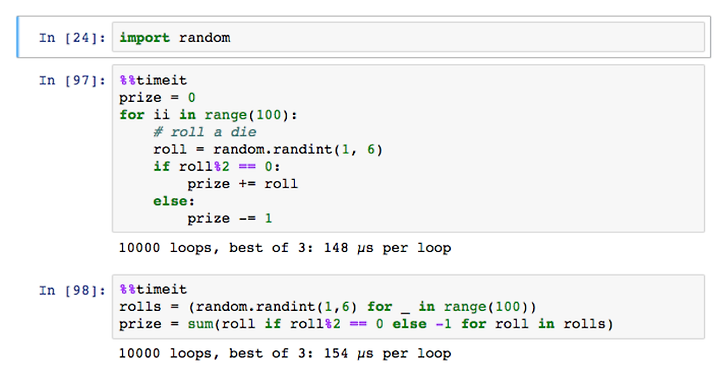Click the 'for ii in range(100):' line

[x=208, y=115]
